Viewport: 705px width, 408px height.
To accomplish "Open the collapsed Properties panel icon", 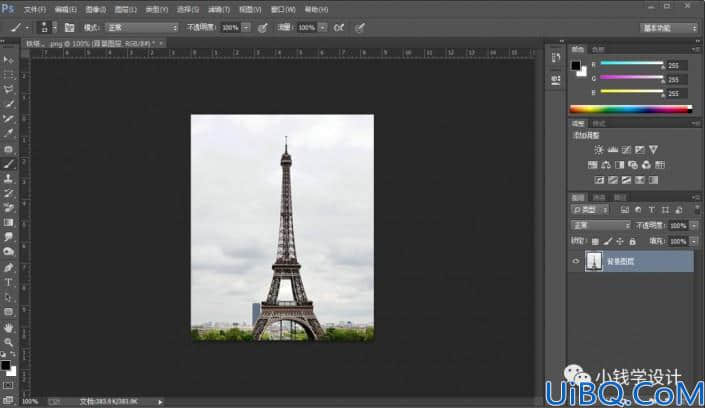I will click(556, 79).
